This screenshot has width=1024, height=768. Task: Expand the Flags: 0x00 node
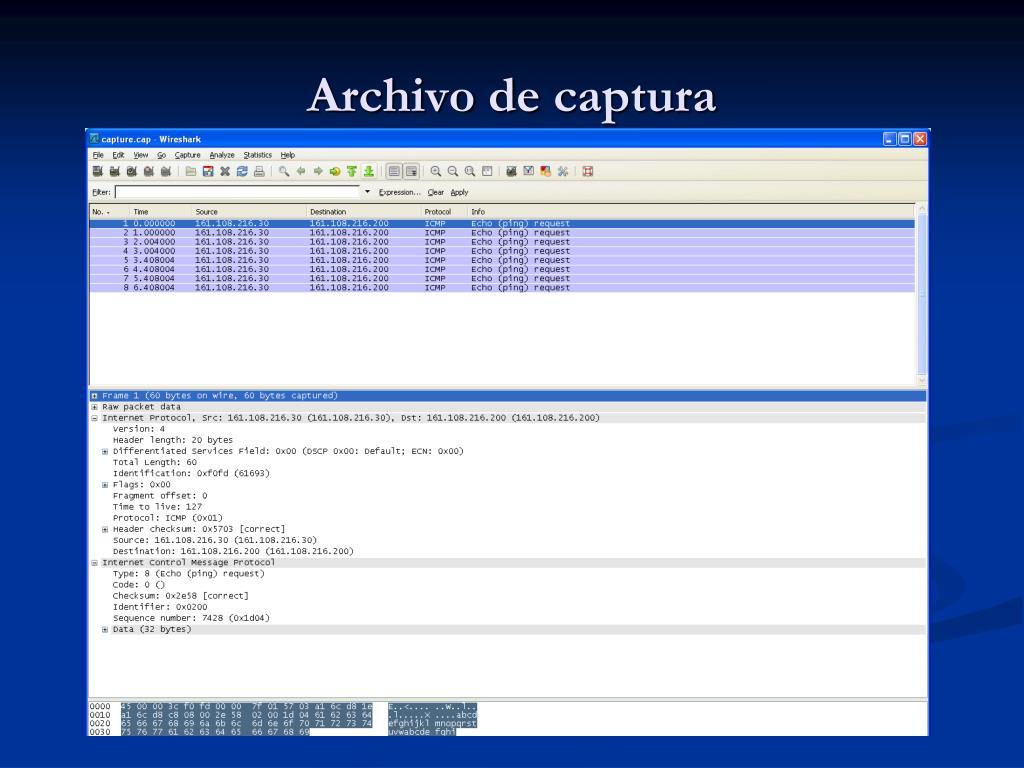pyautogui.click(x=105, y=485)
